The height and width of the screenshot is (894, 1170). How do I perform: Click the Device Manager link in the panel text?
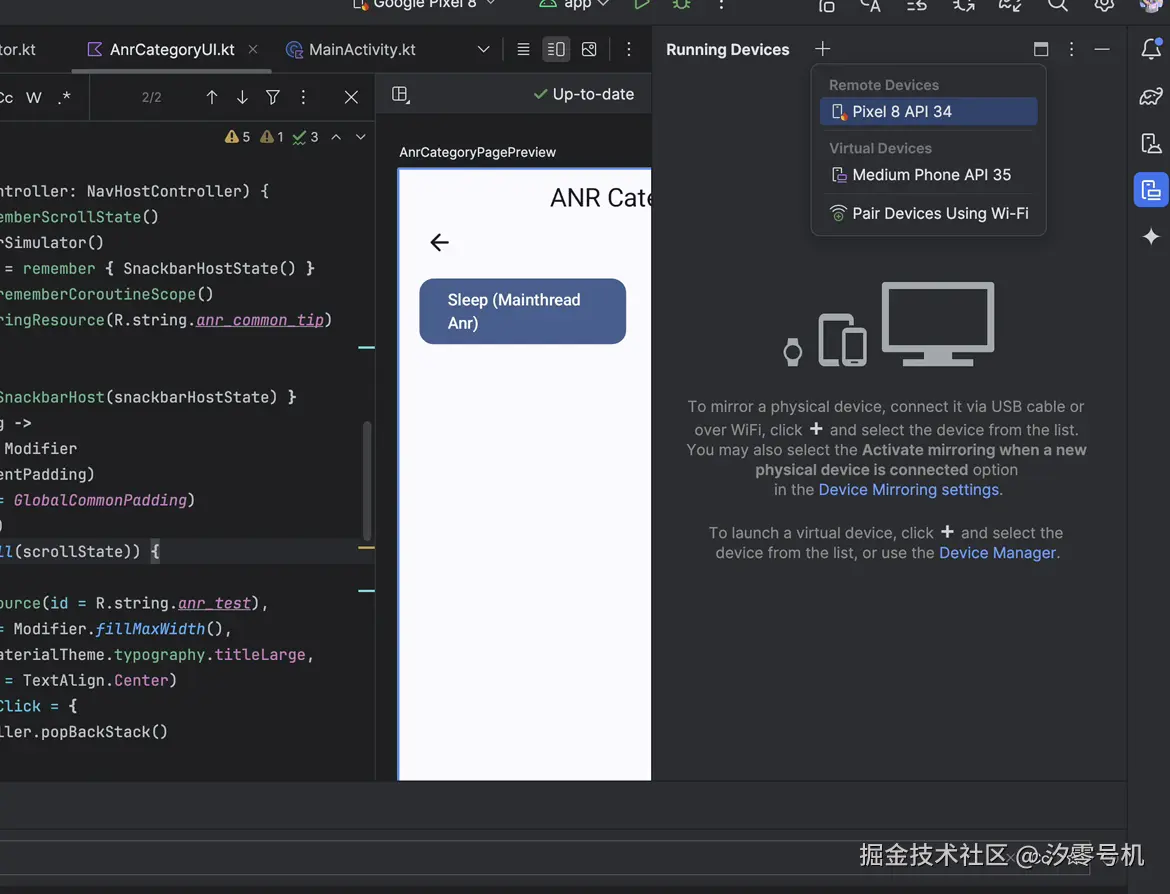click(x=996, y=552)
